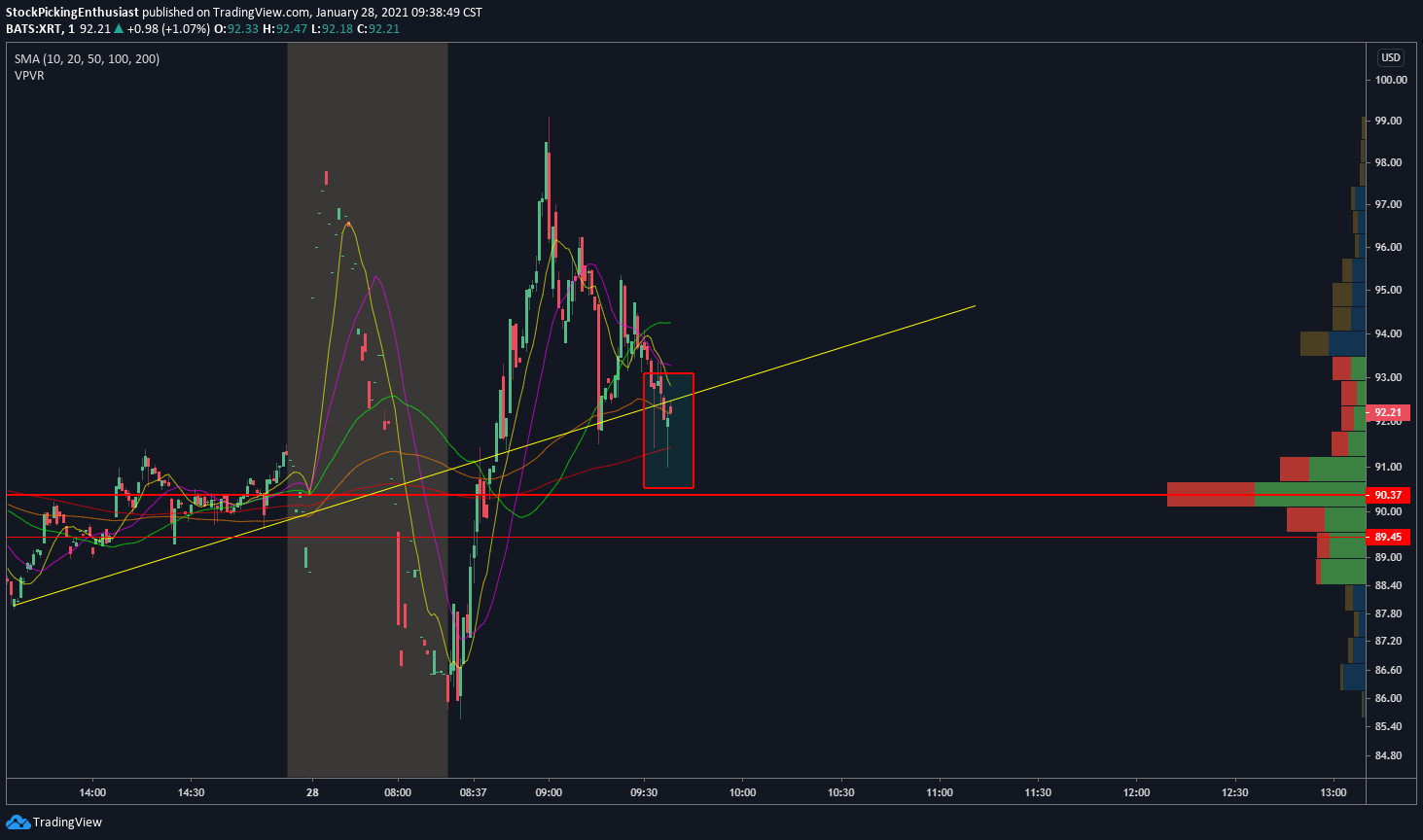Screen dimensions: 1423x840
Task: Click the 14:00 time axis label
Action: [92, 792]
